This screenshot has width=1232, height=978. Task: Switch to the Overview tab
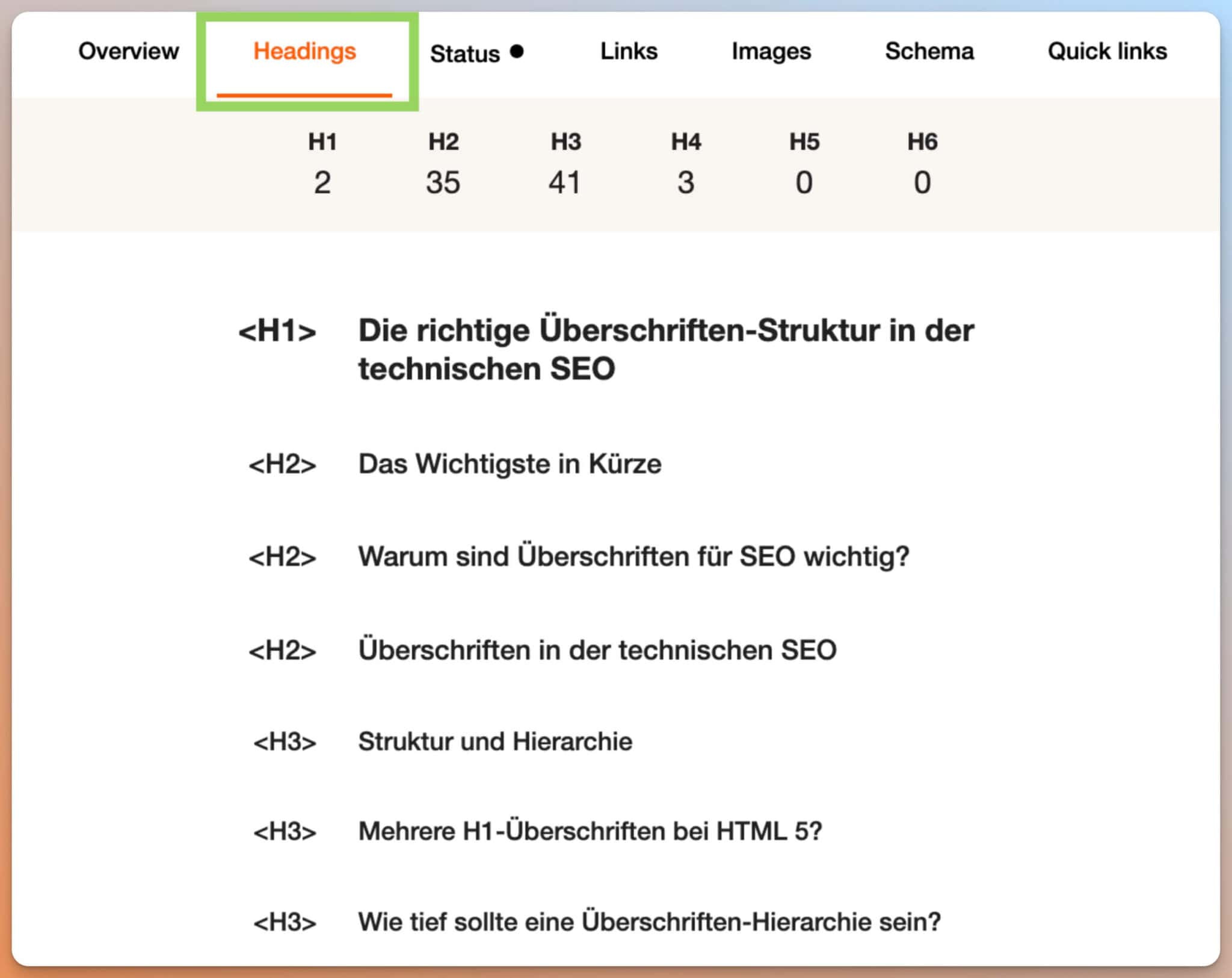pos(128,51)
